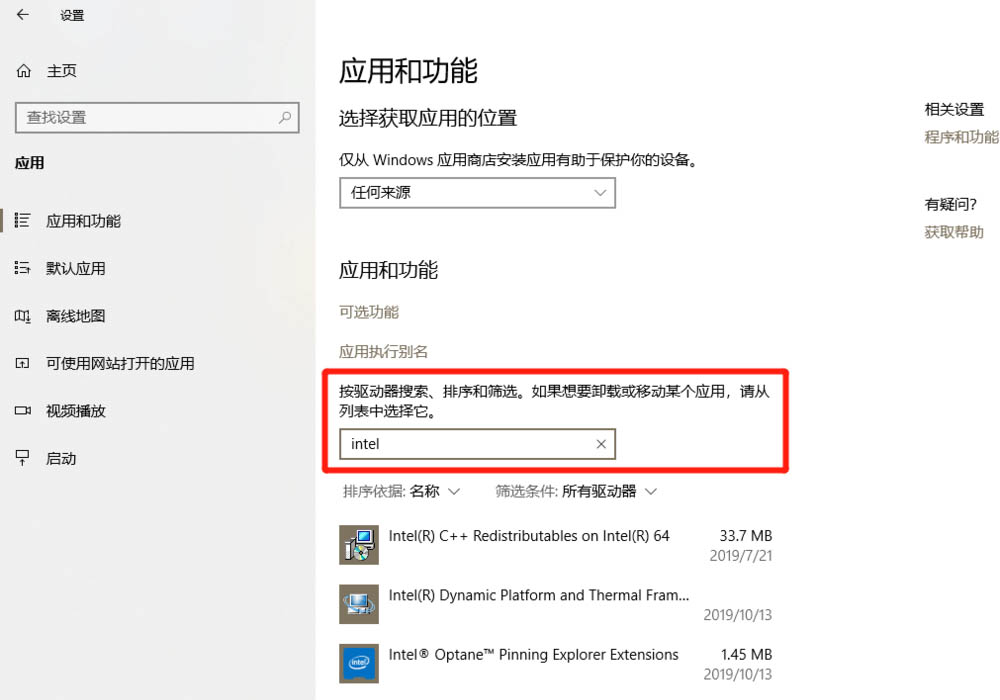Open the 启动 sidebar page
Screen dimensions: 1000x700
(x=61, y=458)
